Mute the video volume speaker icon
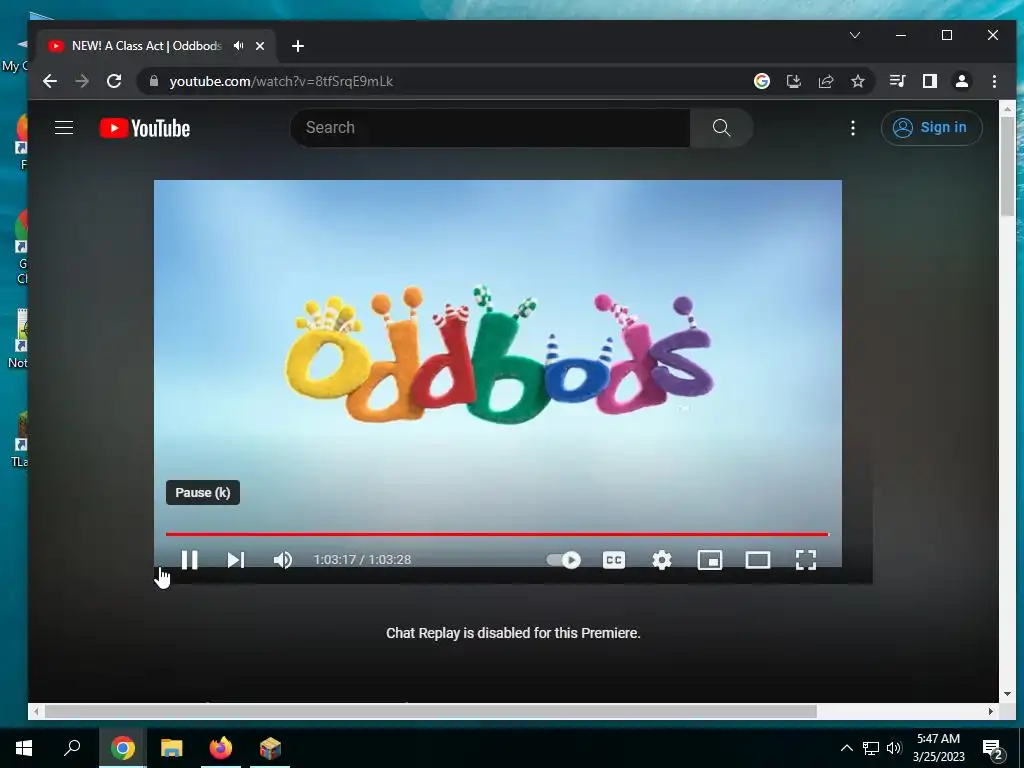Viewport: 1024px width, 768px height. [x=283, y=560]
